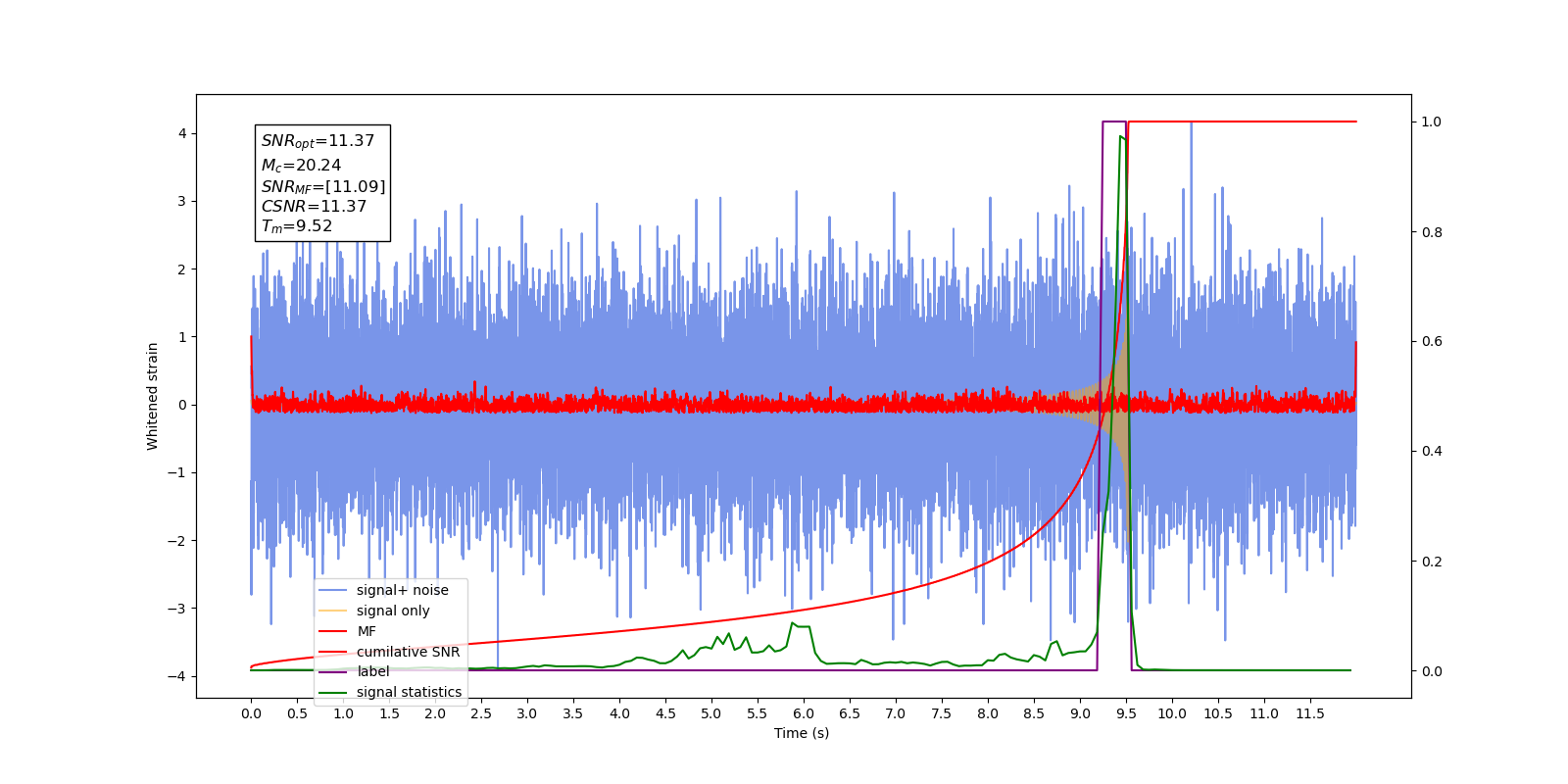Click the 4 tick on strain axis

pos(182,133)
